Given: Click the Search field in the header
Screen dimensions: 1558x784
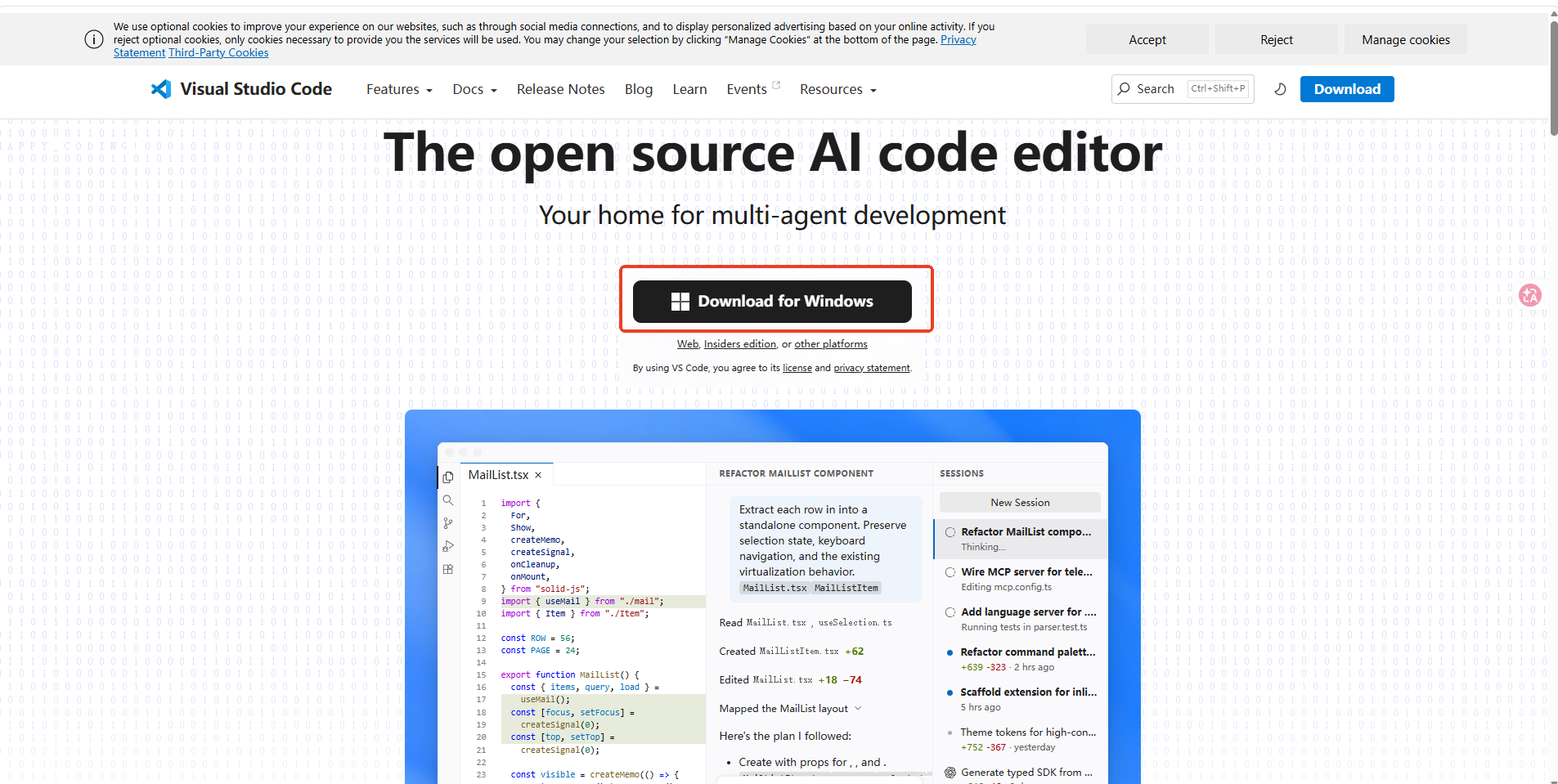Looking at the screenshot, I should tap(1183, 88).
